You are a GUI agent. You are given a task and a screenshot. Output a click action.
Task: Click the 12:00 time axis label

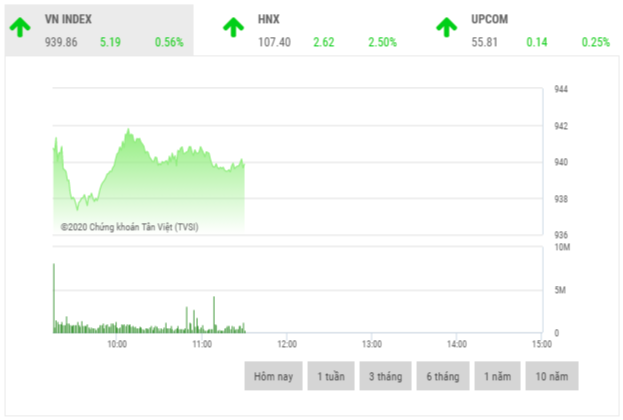(286, 344)
